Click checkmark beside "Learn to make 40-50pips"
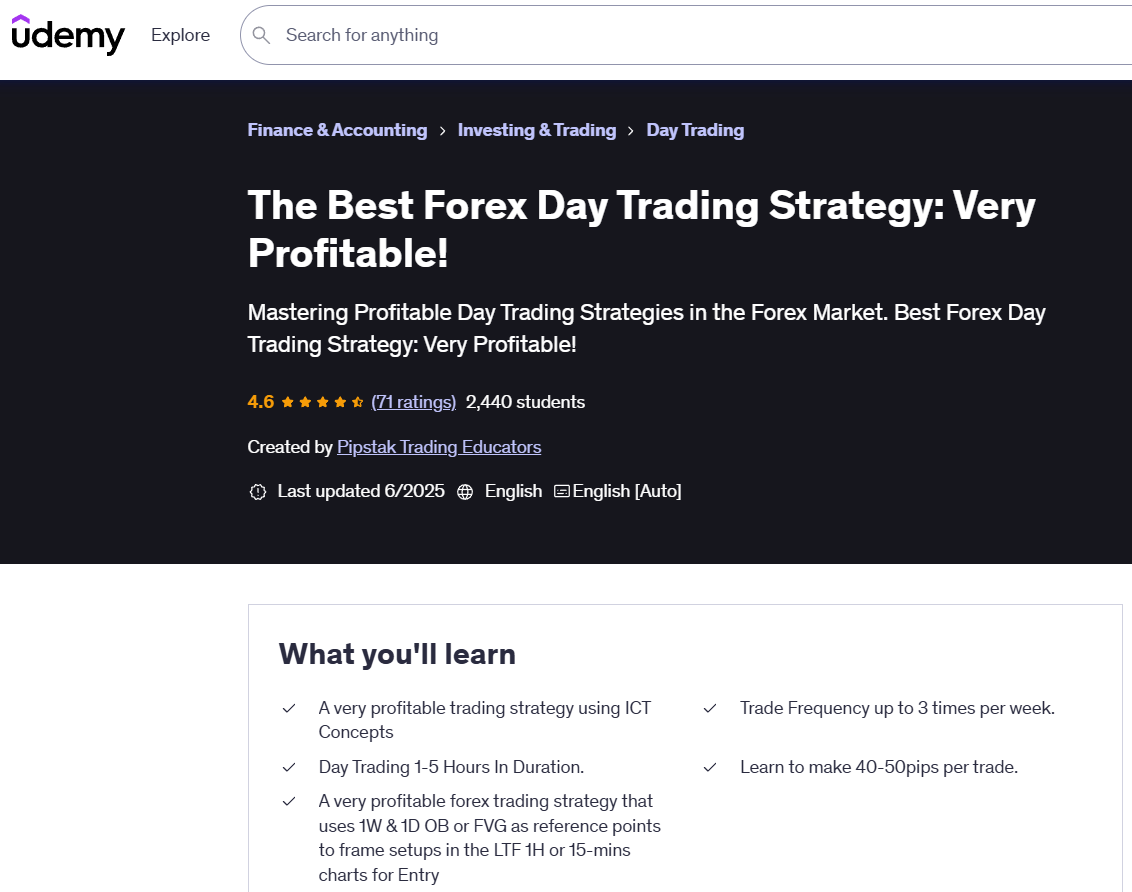This screenshot has width=1132, height=892. (x=710, y=768)
